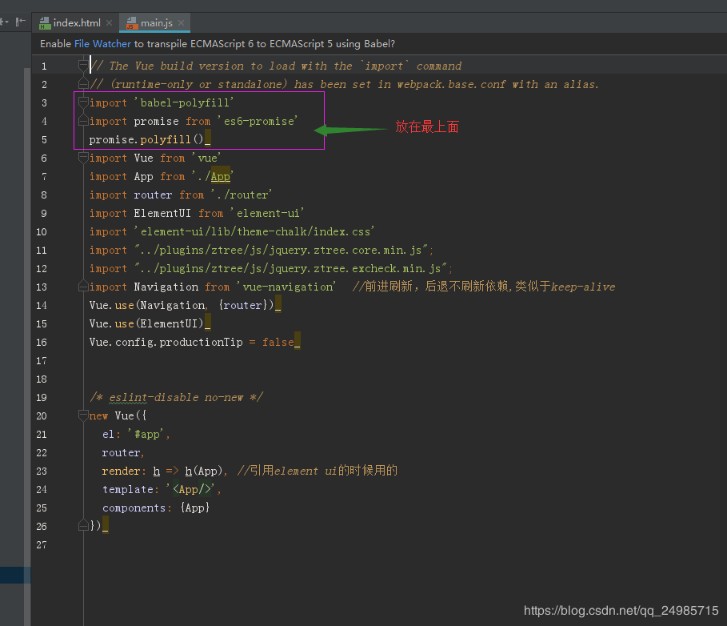Image resolution: width=727 pixels, height=626 pixels.
Task: Click the left panel vertical scrollbar
Action: [29, 300]
